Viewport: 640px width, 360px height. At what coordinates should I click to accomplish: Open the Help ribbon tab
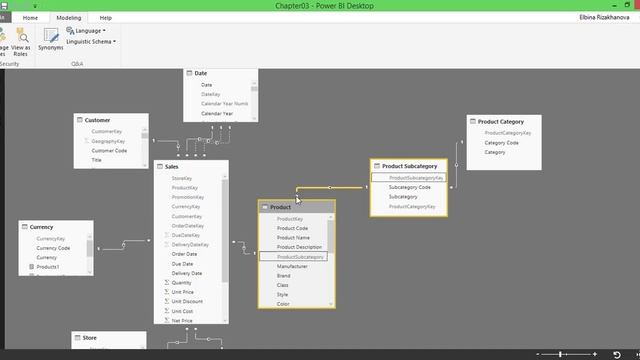click(106, 18)
